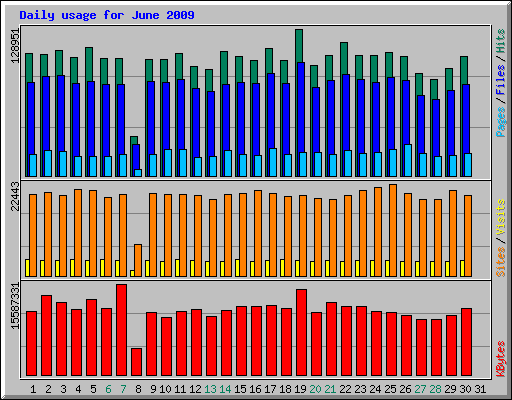Viewport: 512px width, 400px height.
Task: Click day label 17 on the x-axis
Action: click(270, 389)
